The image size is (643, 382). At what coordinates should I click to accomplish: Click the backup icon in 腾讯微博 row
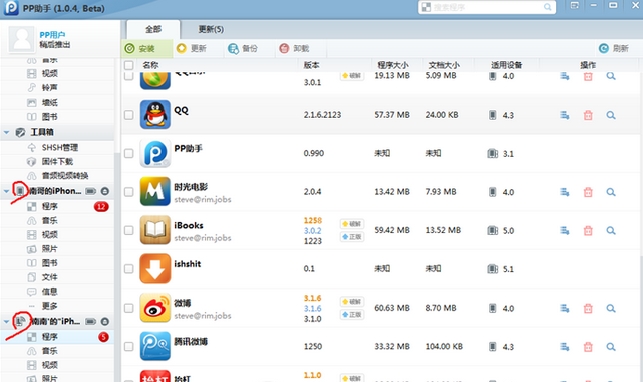565,347
